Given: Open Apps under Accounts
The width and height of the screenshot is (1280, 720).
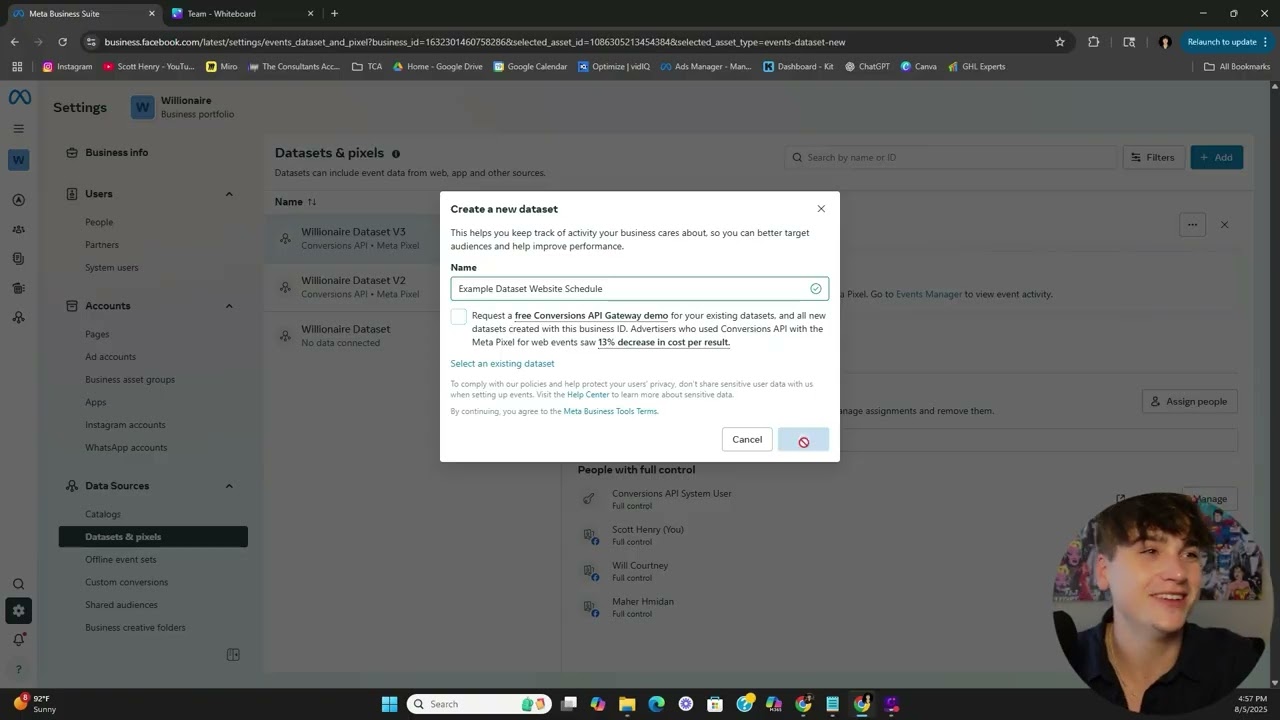Looking at the screenshot, I should [x=95, y=402].
